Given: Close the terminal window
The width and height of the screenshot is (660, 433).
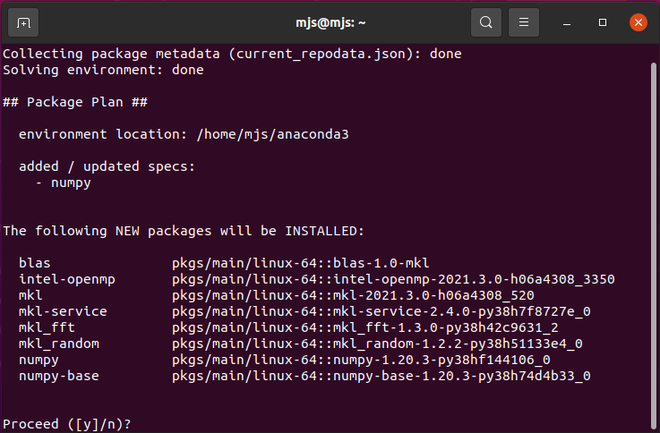Looking at the screenshot, I should click(x=638, y=22).
